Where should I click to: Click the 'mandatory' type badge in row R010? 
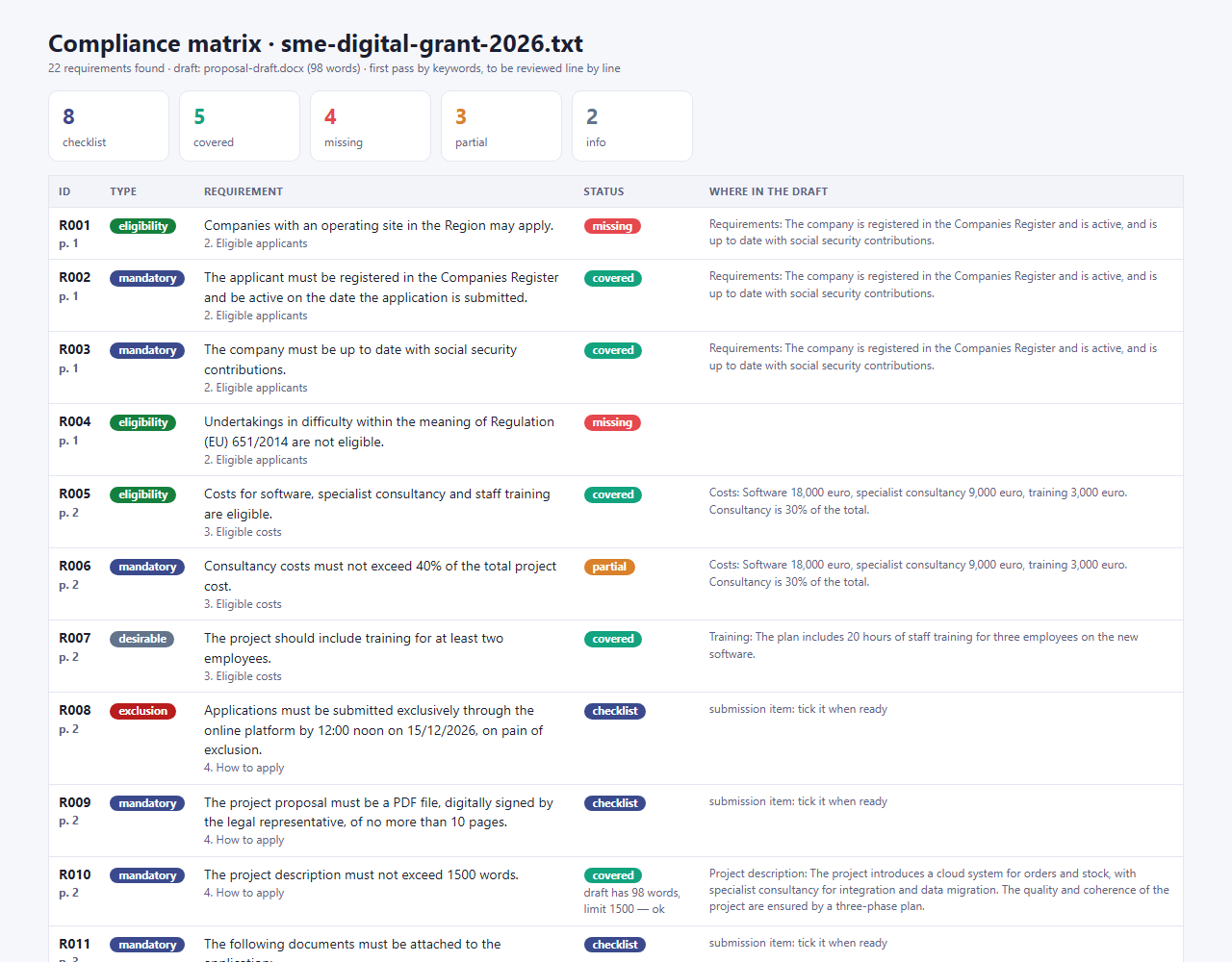[147, 875]
